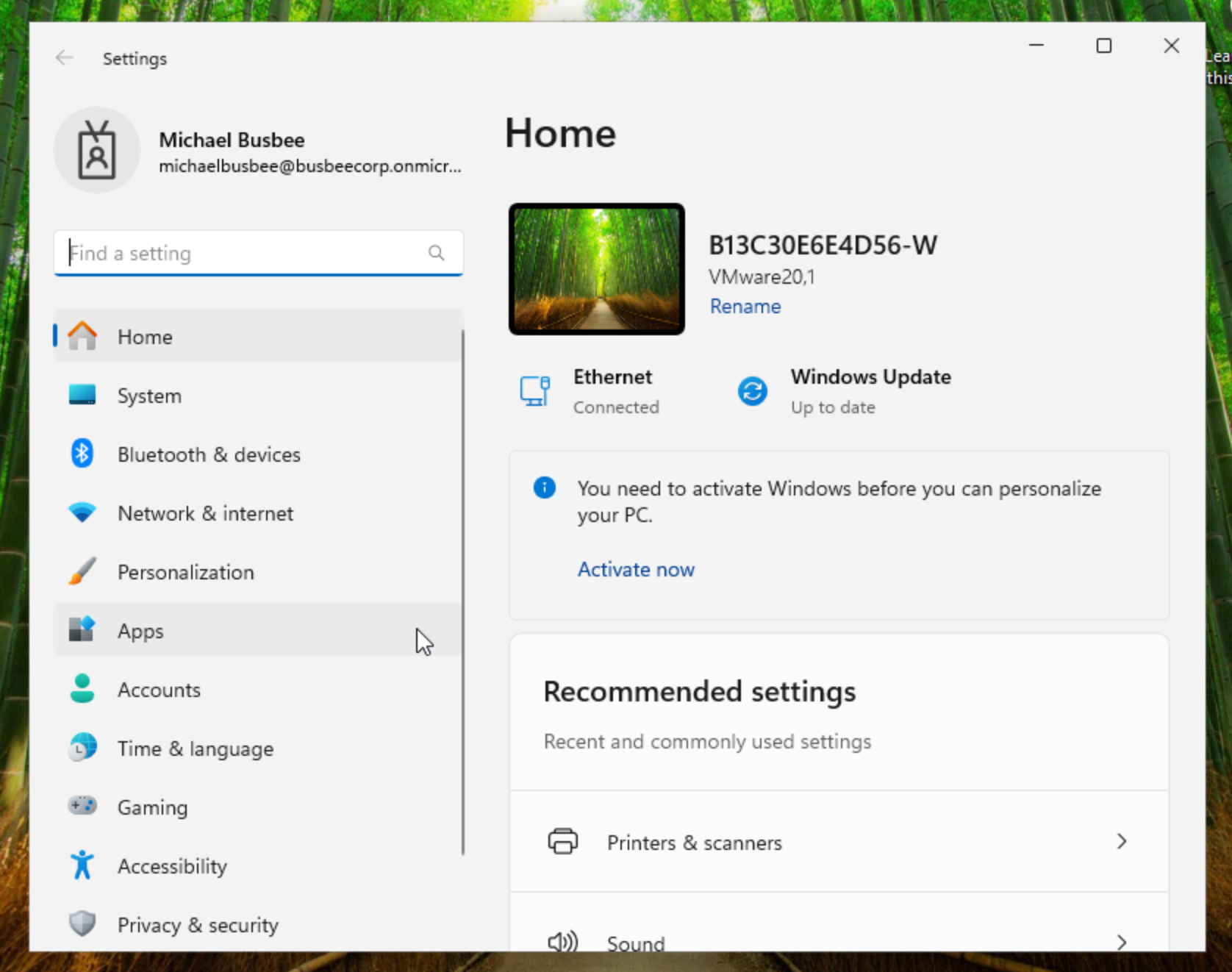Click the Windows Update refresh icon
The height and width of the screenshot is (972, 1232).
point(752,390)
